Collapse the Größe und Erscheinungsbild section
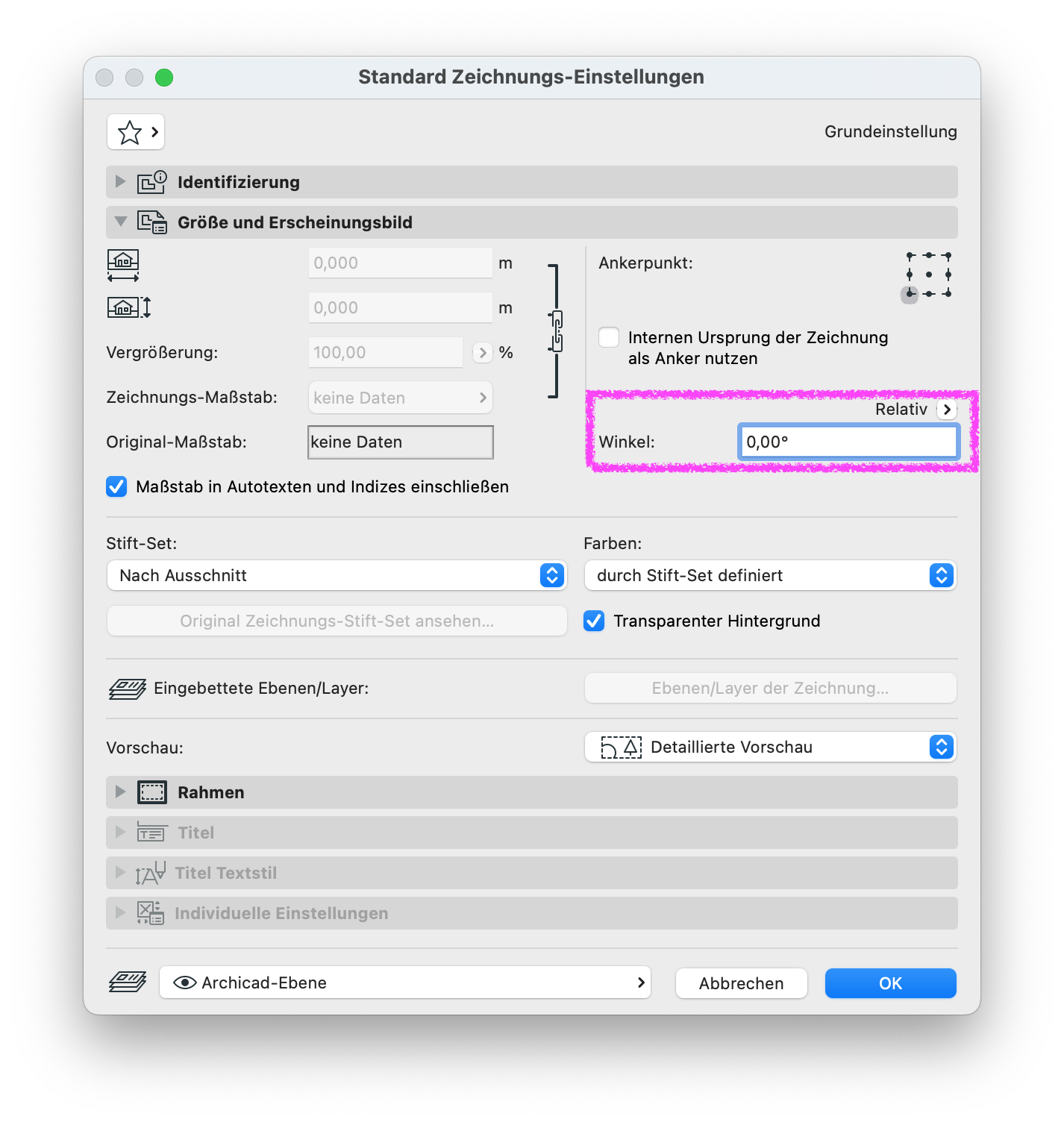This screenshot has width=1064, height=1125. 120,222
